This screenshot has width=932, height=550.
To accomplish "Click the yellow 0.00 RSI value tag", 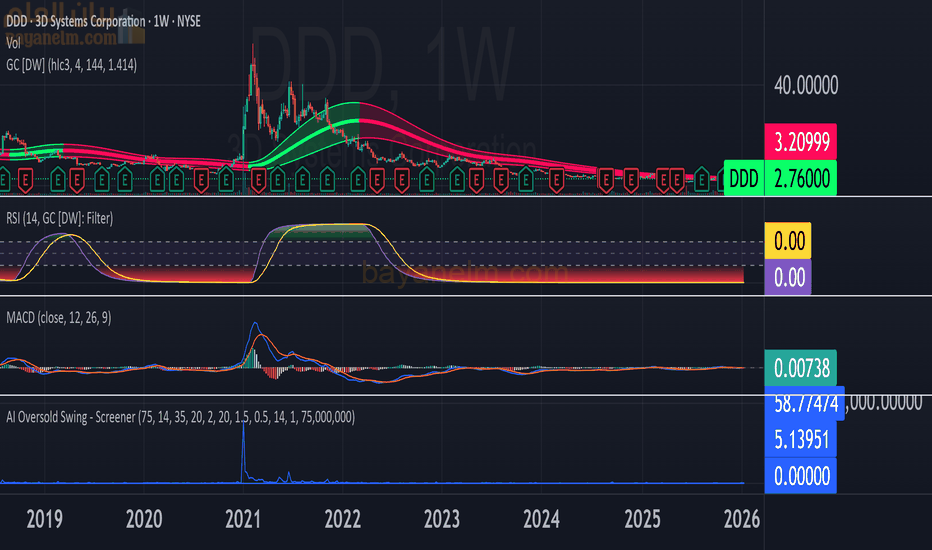I will [786, 241].
